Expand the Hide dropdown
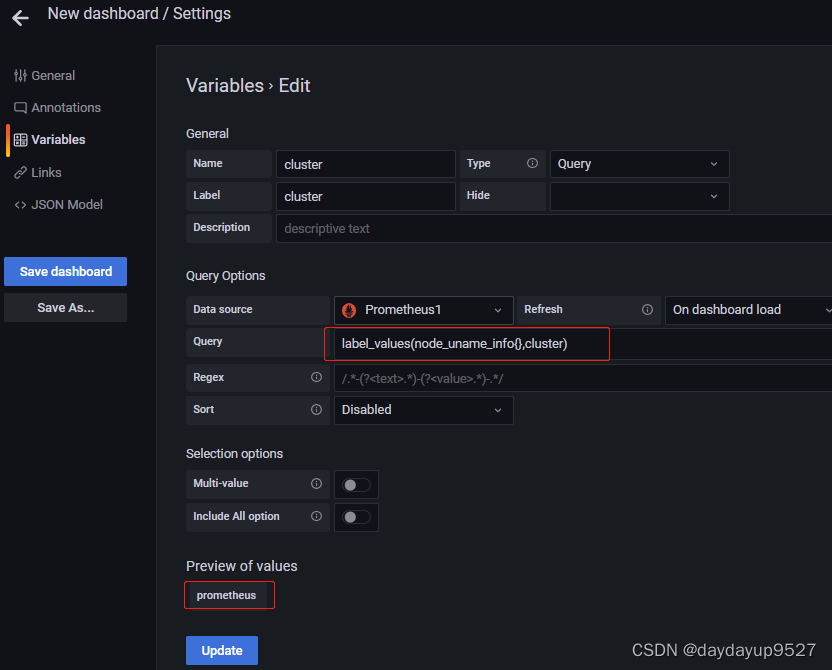 (639, 197)
